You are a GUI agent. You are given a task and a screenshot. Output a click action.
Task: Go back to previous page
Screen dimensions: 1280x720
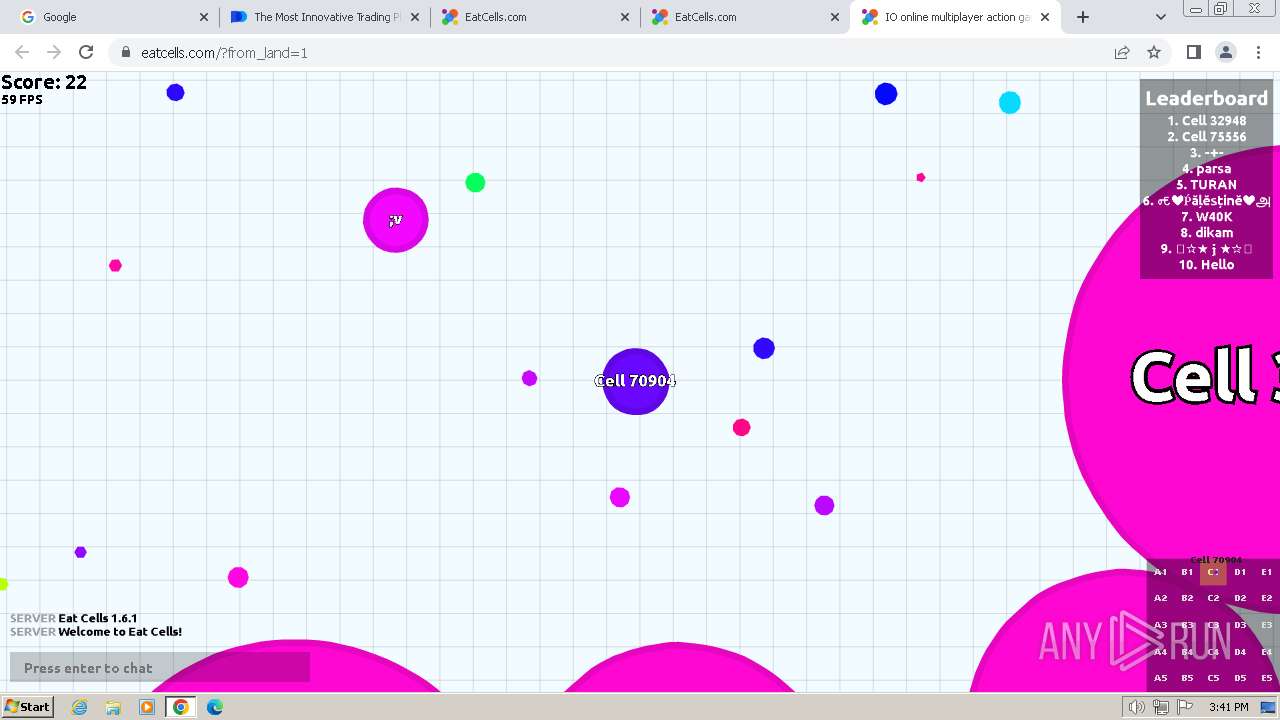[x=22, y=52]
